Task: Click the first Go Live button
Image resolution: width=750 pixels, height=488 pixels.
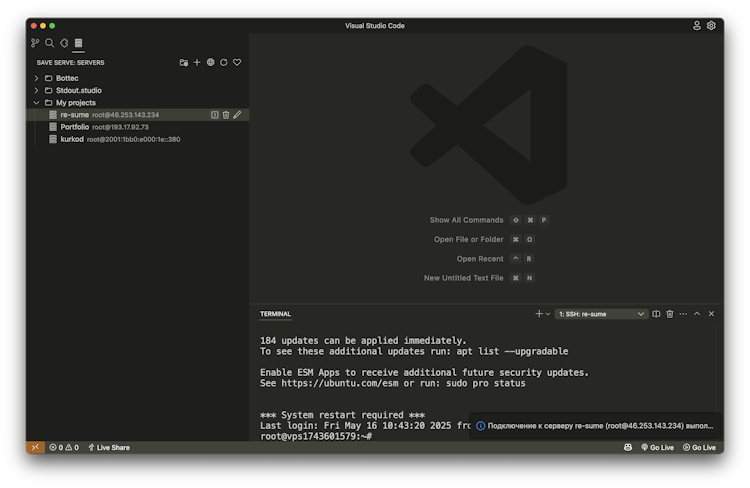Action: 658,447
